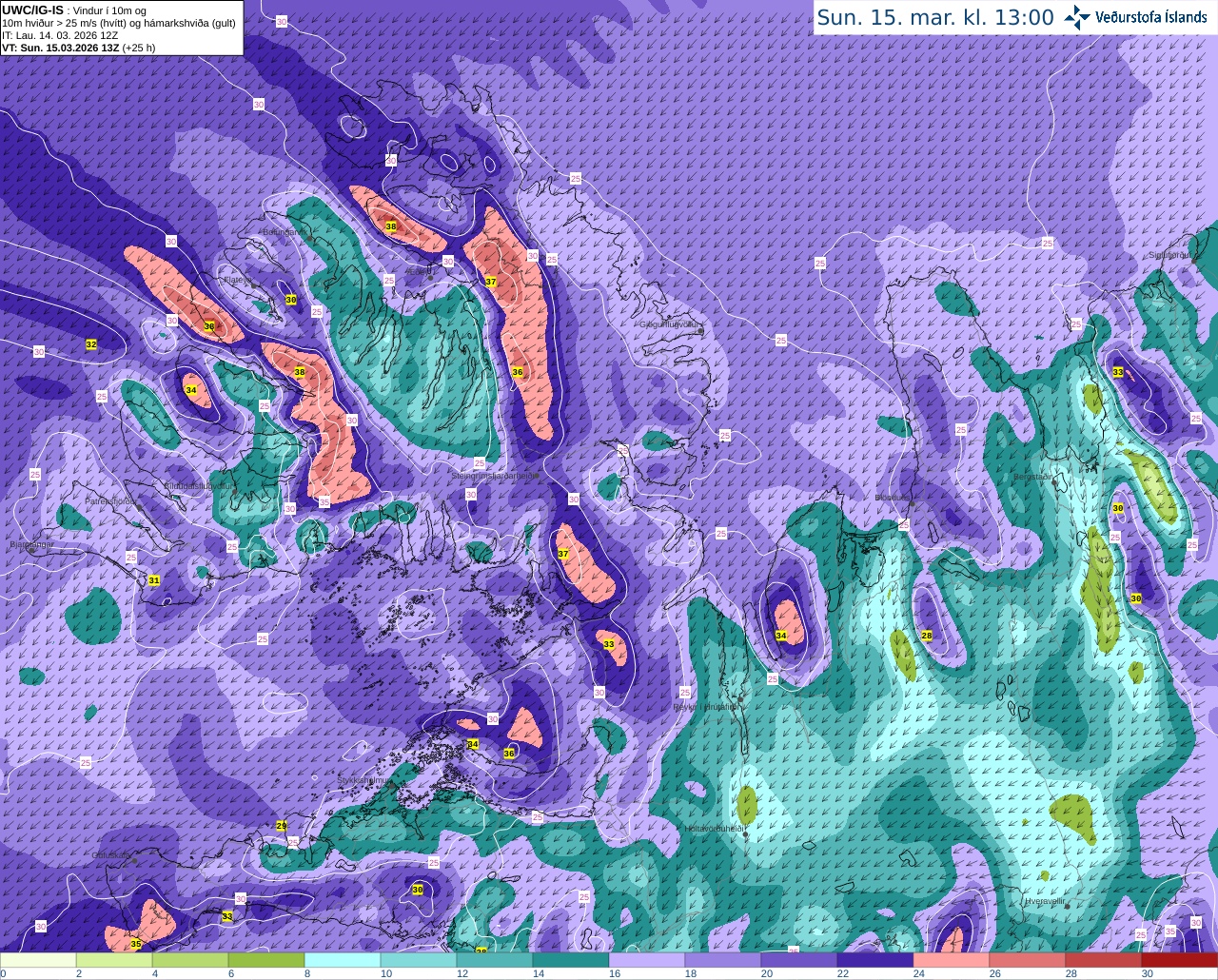Click the dark red legend swatch after 30
This screenshot has width=1218, height=980.
(1180, 960)
